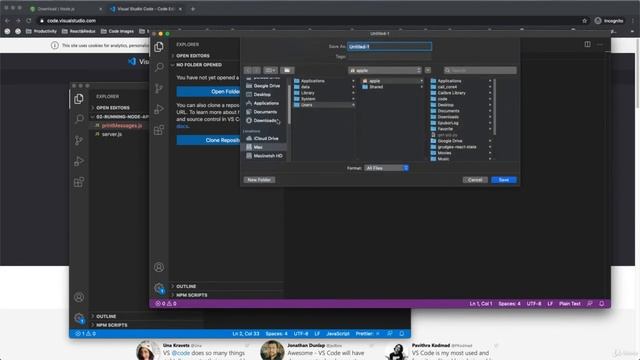
Task: Open Format 'All Files' dropdown
Action: 386,168
